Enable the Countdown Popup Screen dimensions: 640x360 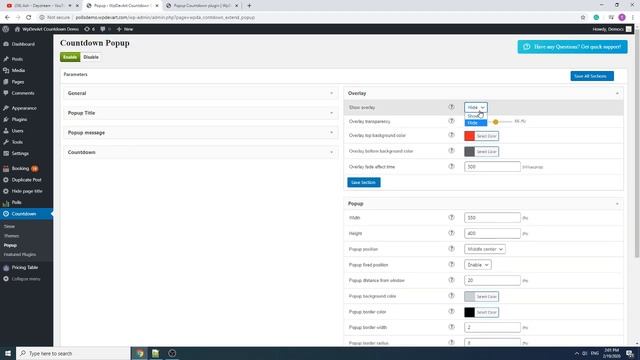pyautogui.click(x=70, y=57)
